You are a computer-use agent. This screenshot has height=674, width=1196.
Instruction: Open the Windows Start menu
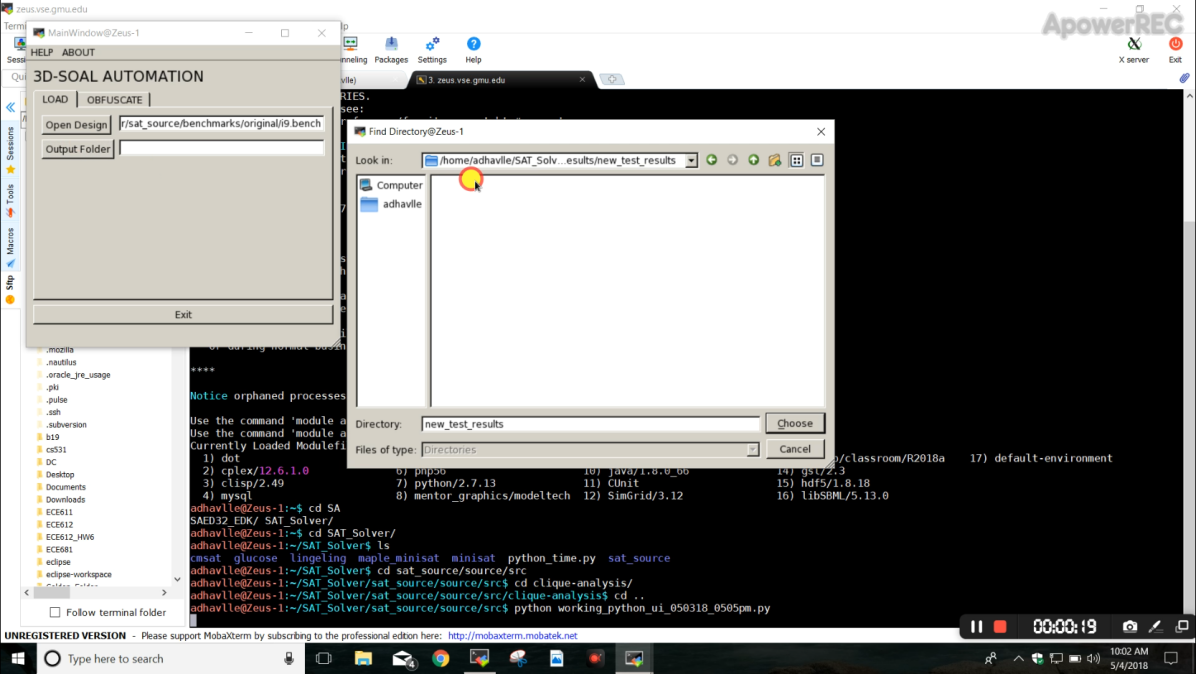[18, 659]
